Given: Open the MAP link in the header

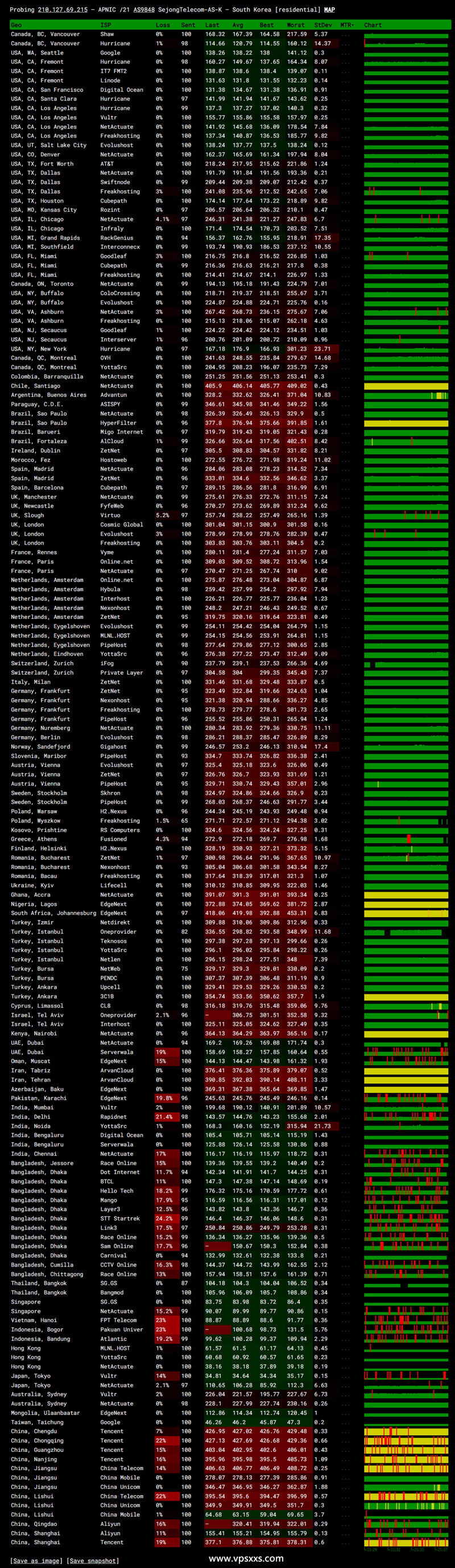Looking at the screenshot, I should pos(329,10).
